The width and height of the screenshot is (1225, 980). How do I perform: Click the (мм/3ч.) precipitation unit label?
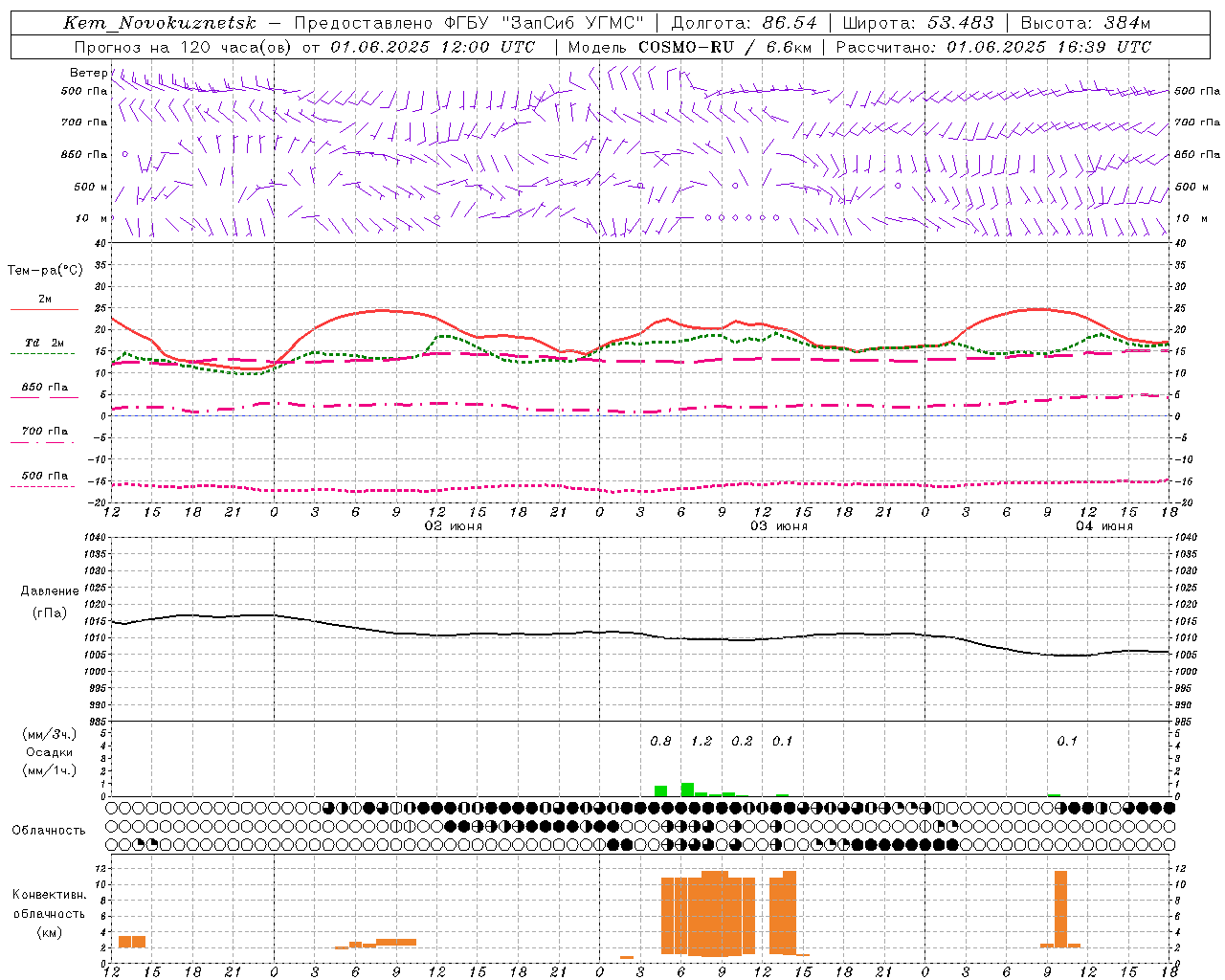[49, 734]
